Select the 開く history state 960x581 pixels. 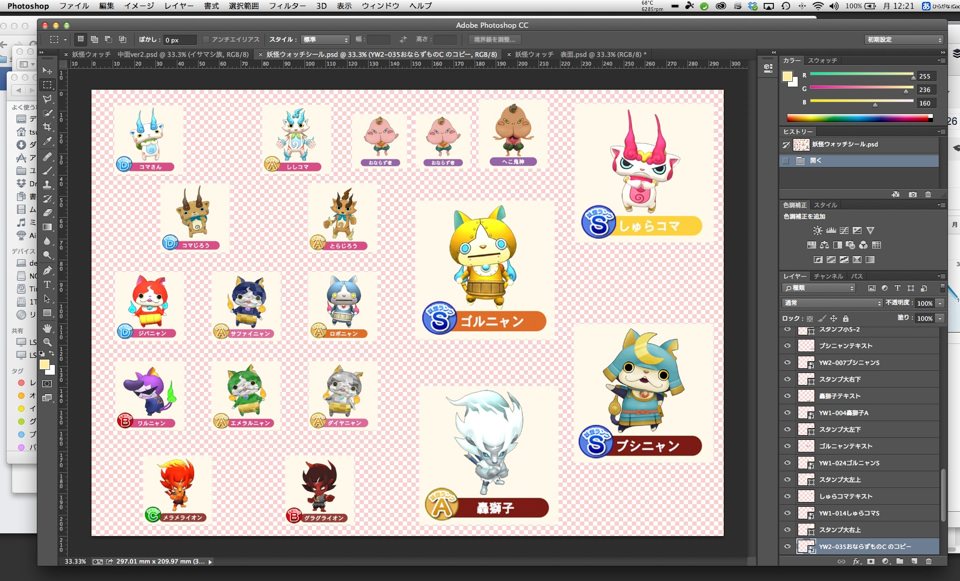(860, 161)
